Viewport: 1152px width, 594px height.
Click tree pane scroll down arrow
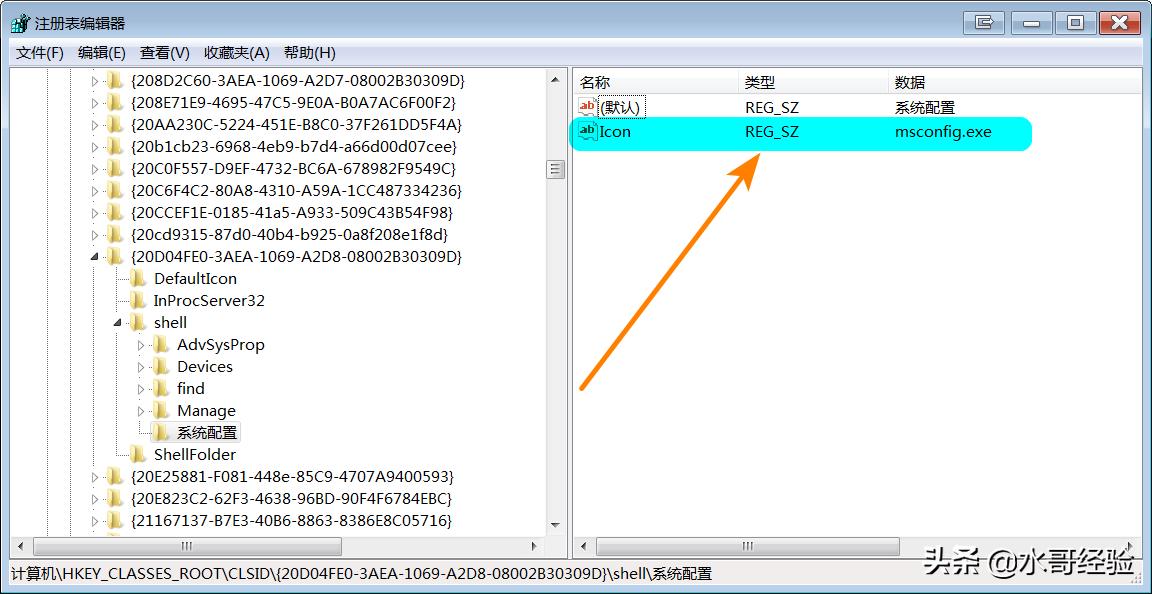(x=556, y=525)
